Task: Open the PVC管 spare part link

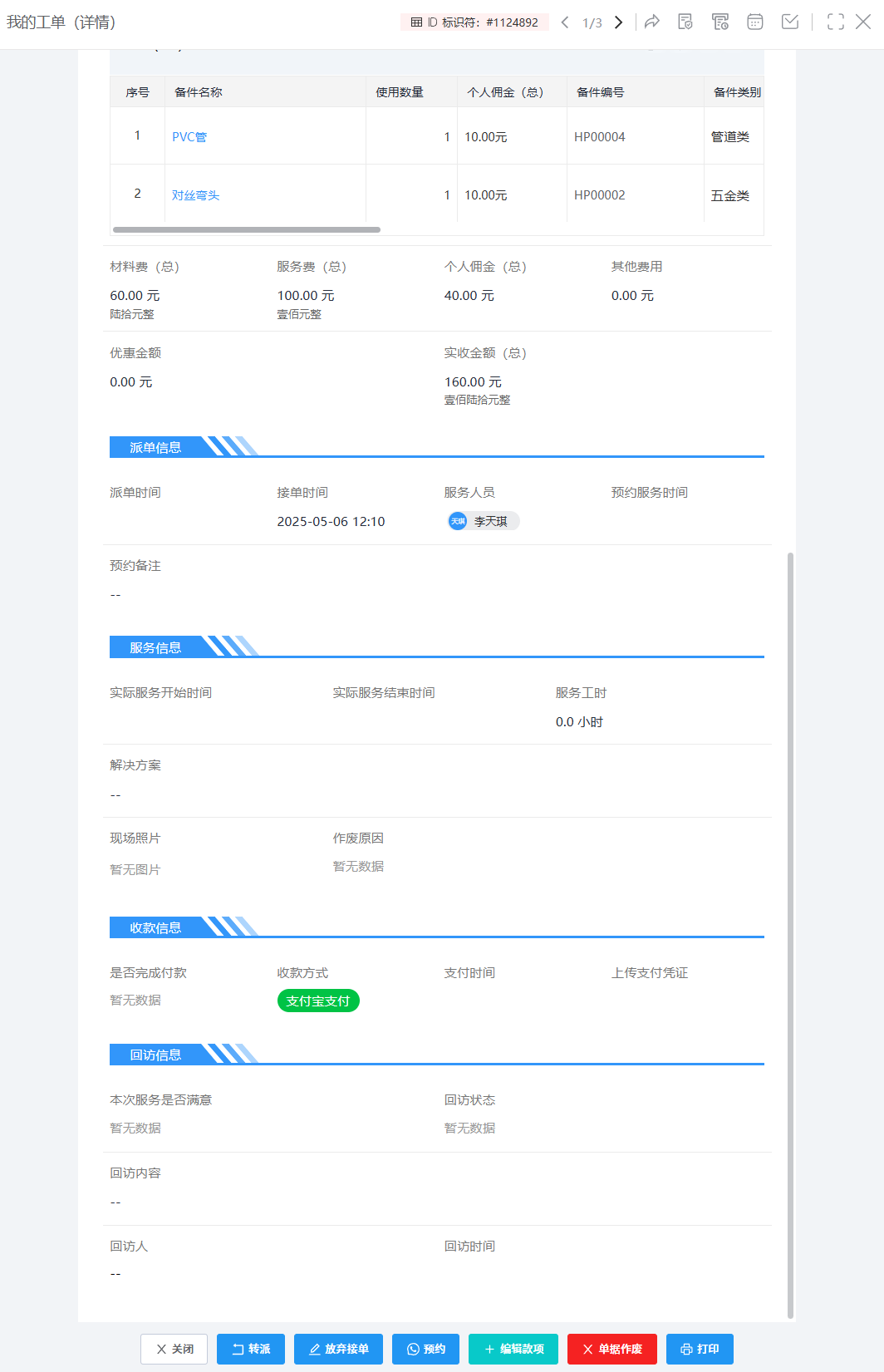Action: coord(189,137)
